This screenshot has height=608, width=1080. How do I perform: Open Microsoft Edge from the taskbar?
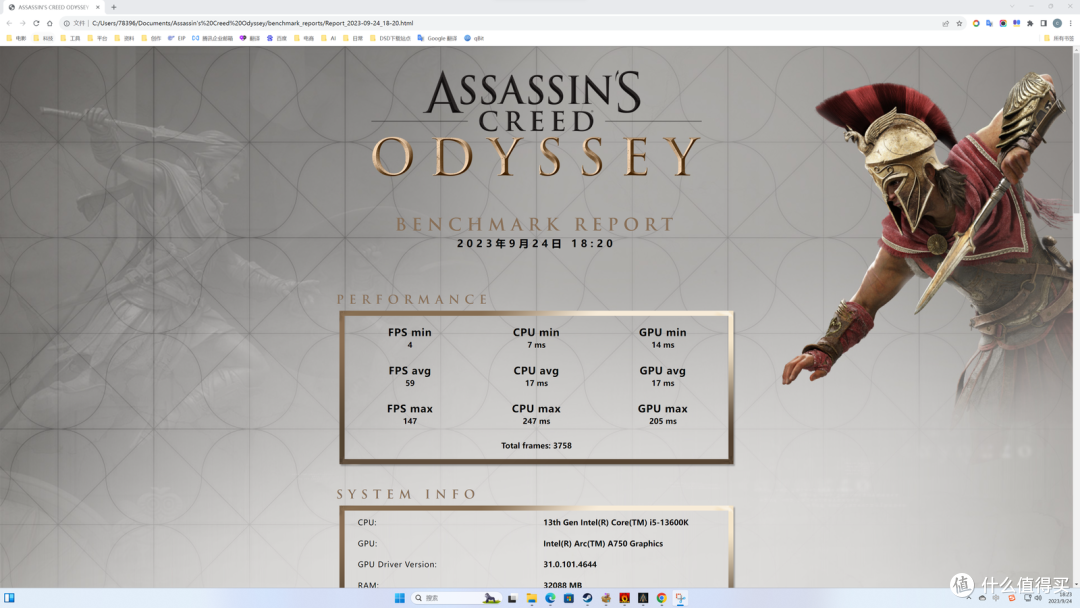[550, 598]
